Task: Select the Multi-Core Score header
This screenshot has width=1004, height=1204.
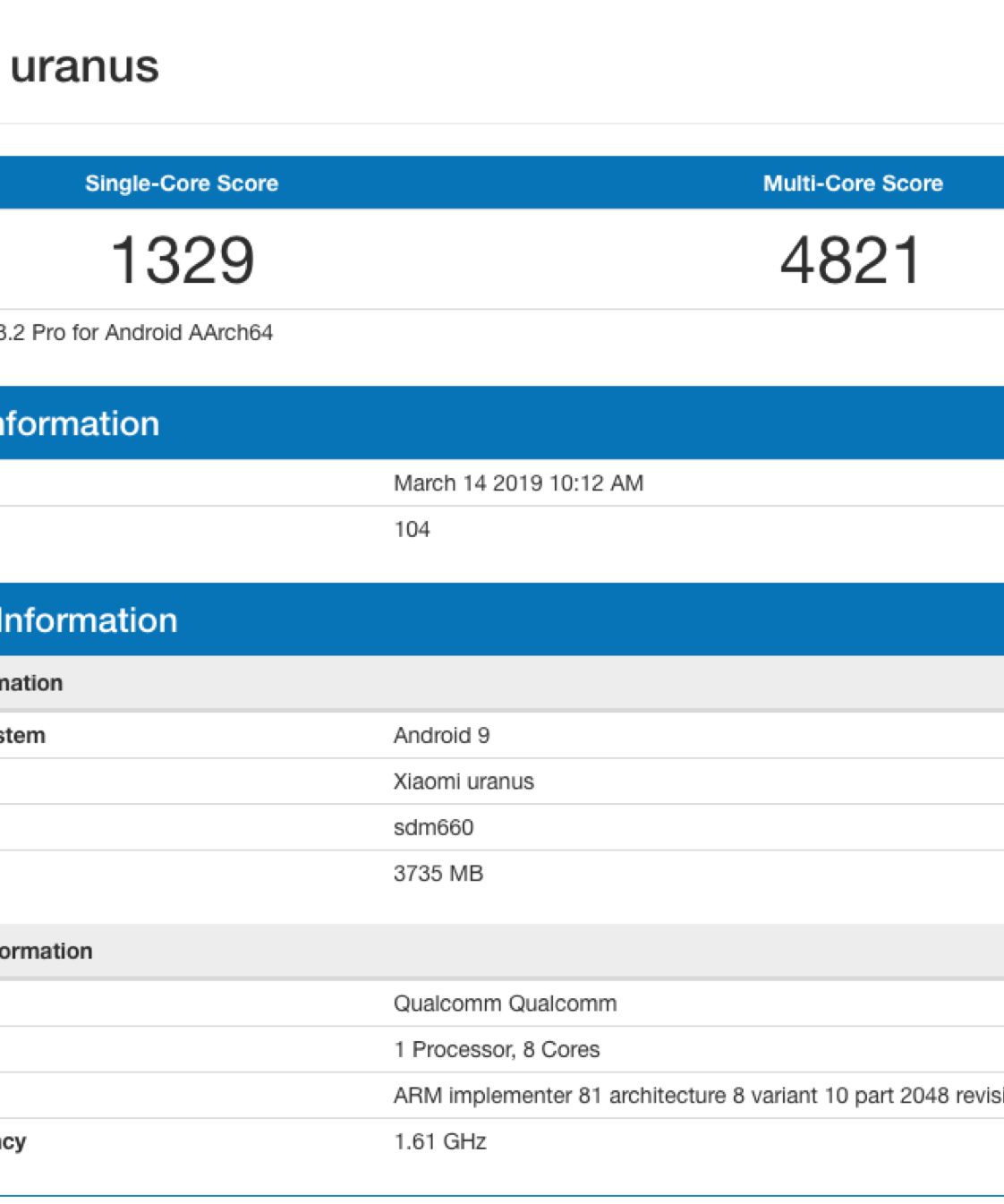Action: (x=852, y=184)
